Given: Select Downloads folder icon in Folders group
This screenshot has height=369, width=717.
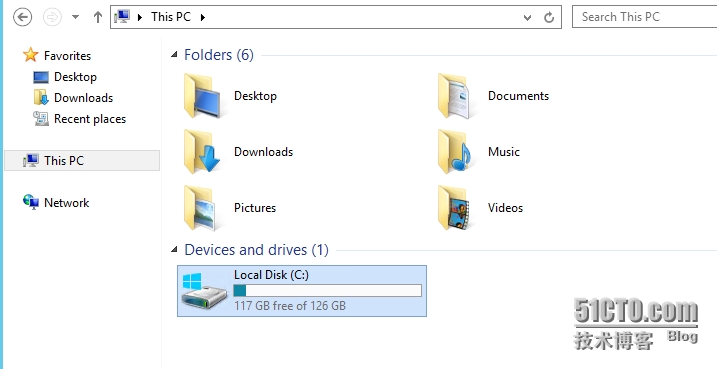Looking at the screenshot, I should (x=202, y=152).
